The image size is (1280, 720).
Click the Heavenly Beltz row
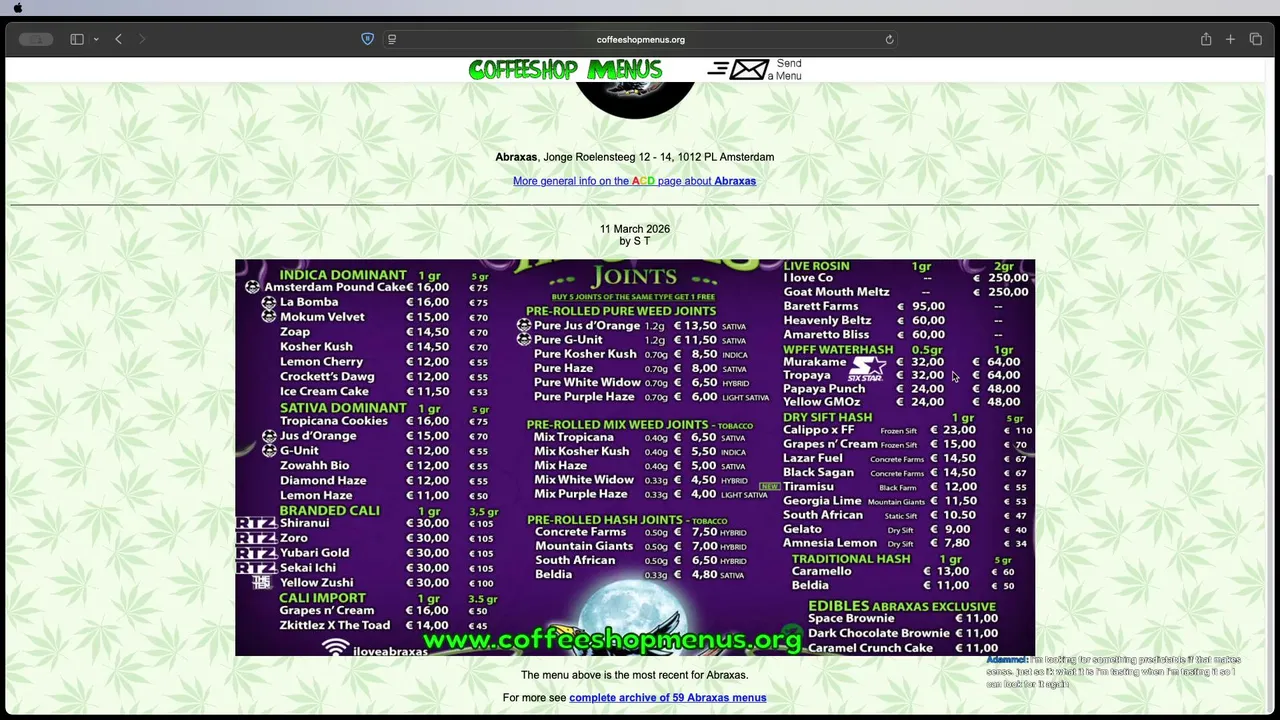[x=893, y=321]
